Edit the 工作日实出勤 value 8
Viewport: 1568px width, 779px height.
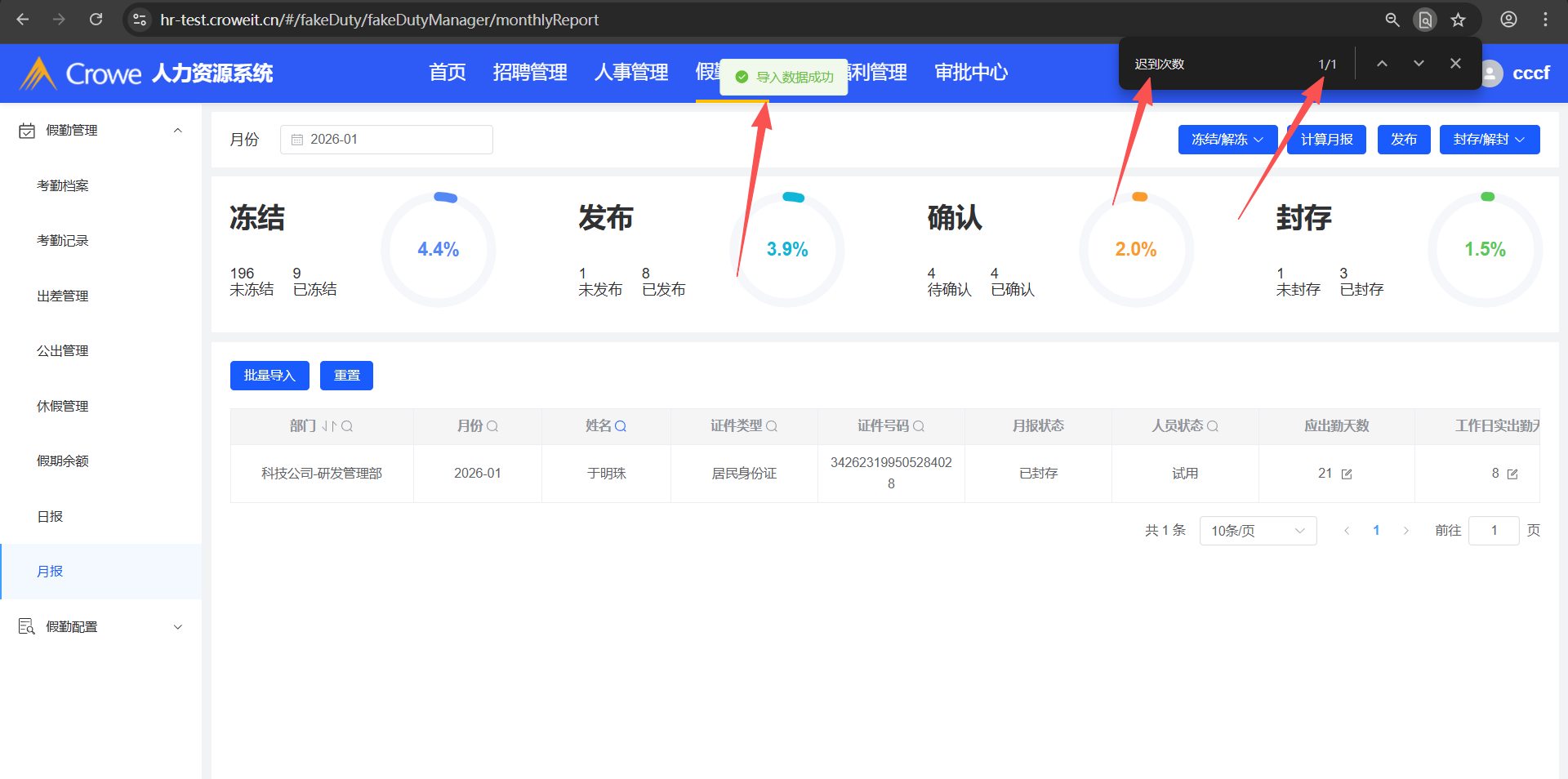pyautogui.click(x=1512, y=474)
